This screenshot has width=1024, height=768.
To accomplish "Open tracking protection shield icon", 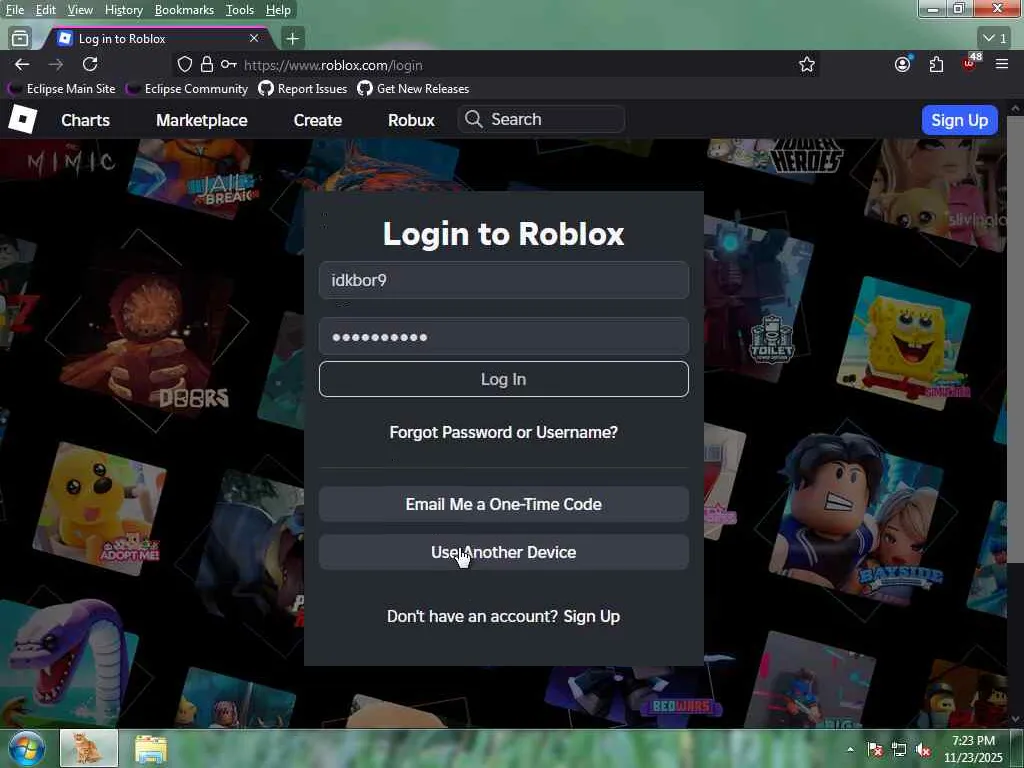I will [x=185, y=65].
